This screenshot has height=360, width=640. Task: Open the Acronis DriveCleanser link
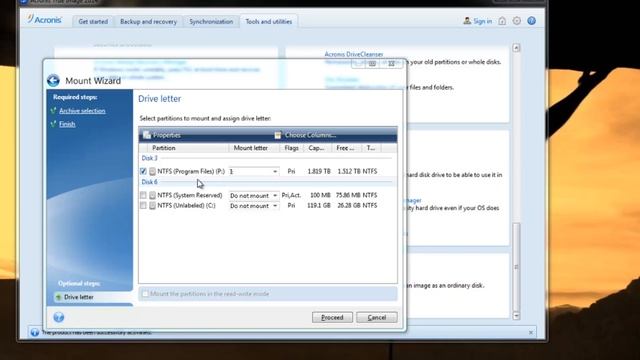pos(353,54)
